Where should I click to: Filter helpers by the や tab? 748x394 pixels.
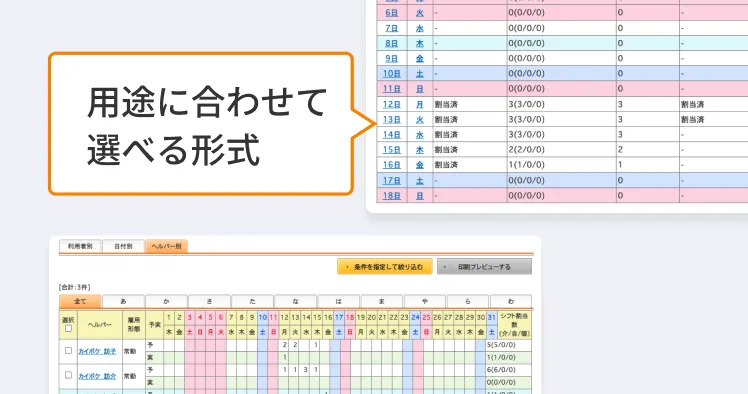[425, 301]
